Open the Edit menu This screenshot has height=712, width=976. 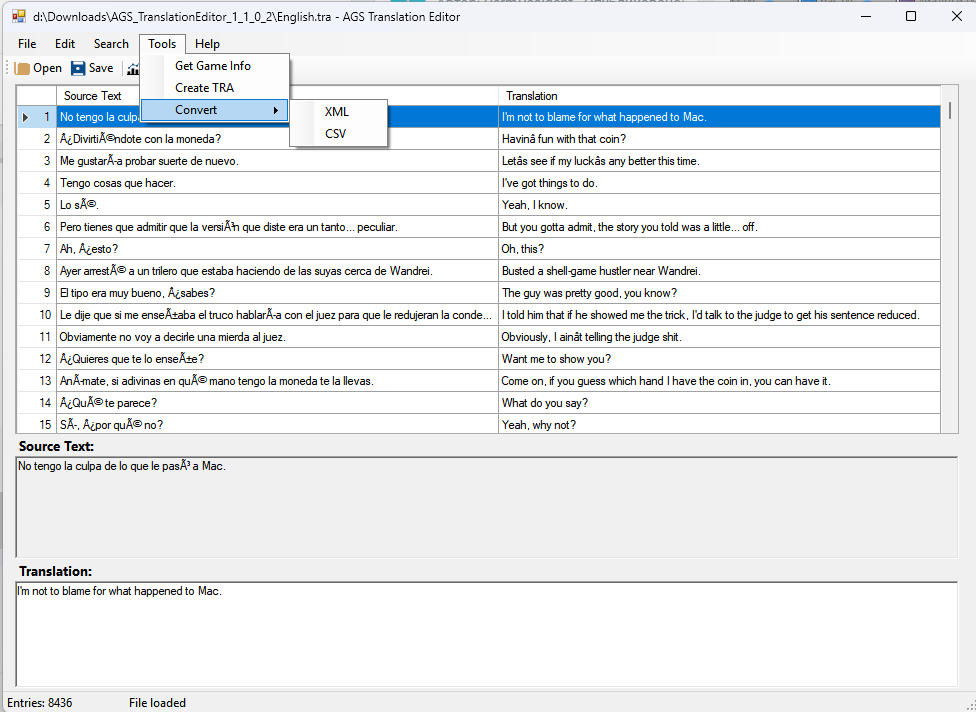pyautogui.click(x=65, y=44)
